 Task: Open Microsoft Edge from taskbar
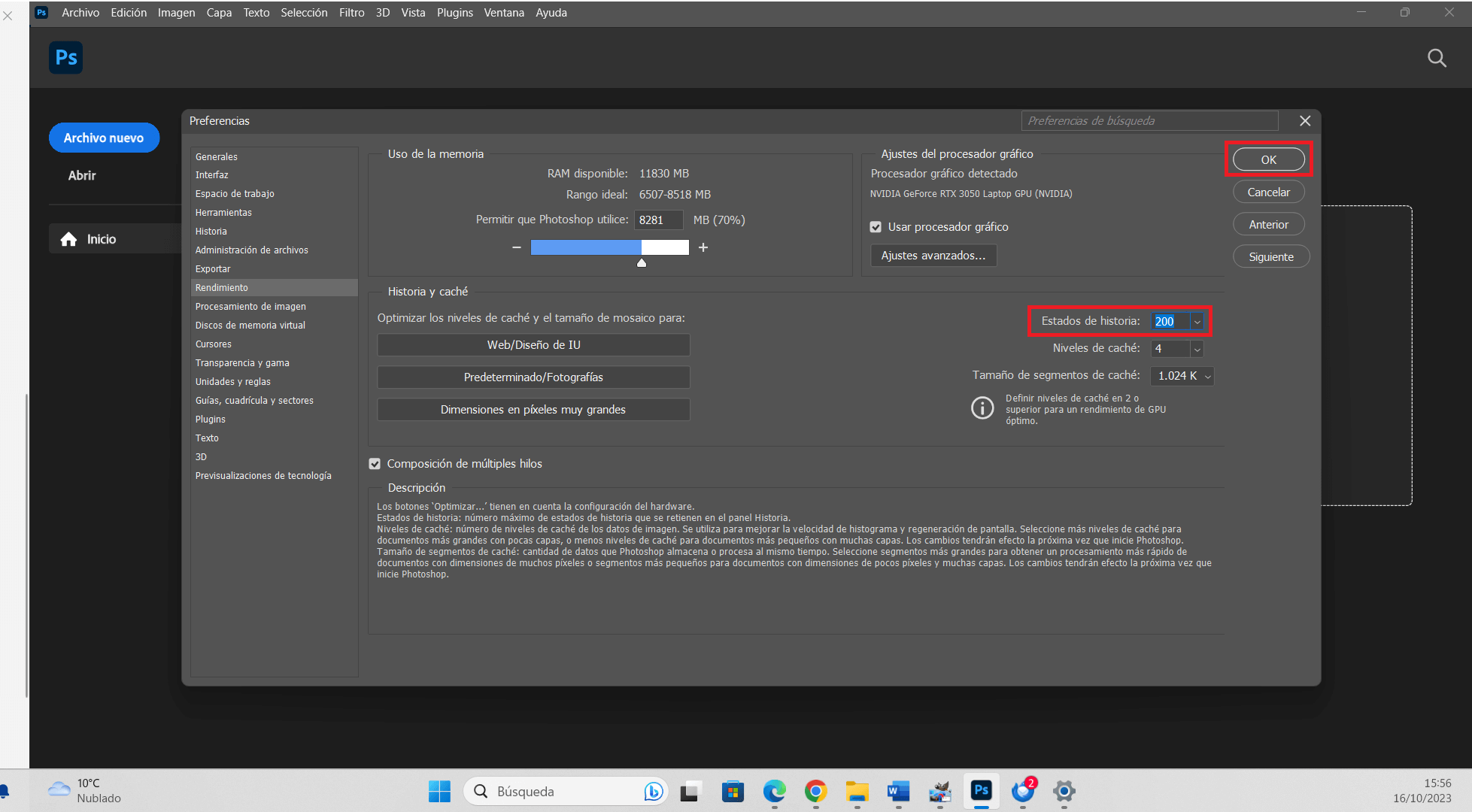tap(774, 791)
